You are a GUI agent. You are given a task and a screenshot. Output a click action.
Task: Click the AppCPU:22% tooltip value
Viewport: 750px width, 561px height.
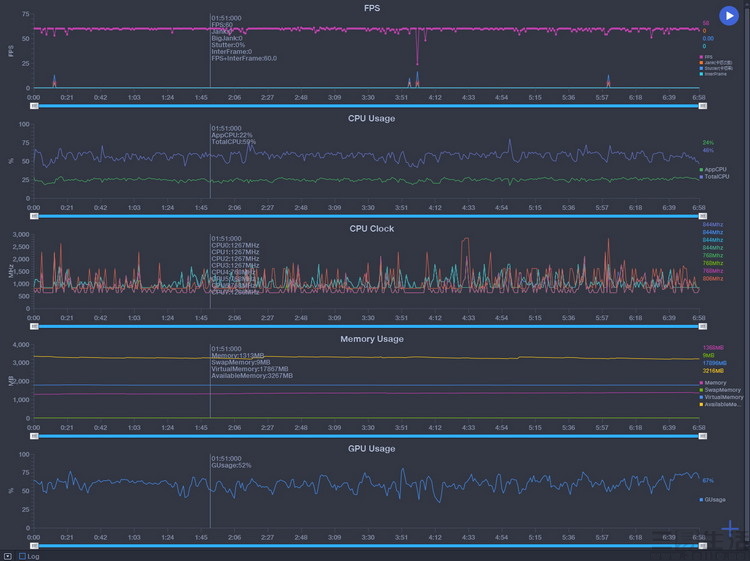[232, 135]
